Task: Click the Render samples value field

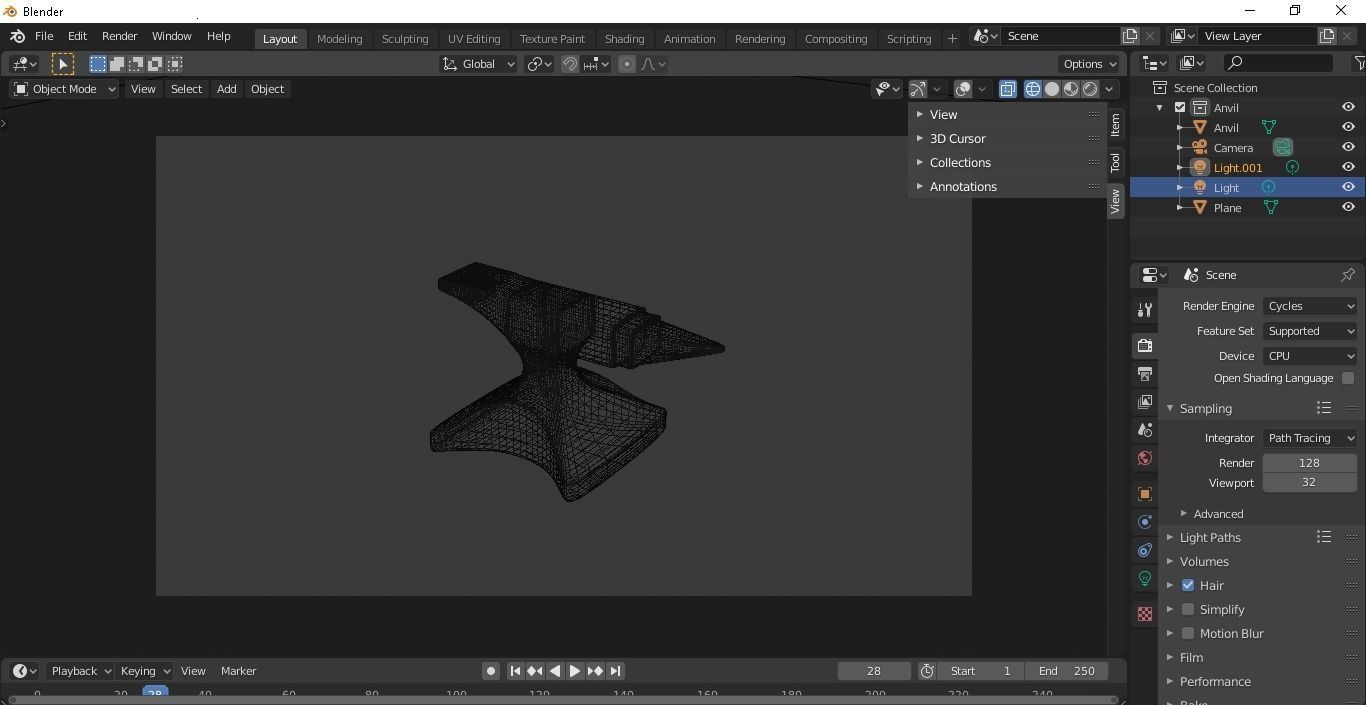Action: coord(1309,463)
